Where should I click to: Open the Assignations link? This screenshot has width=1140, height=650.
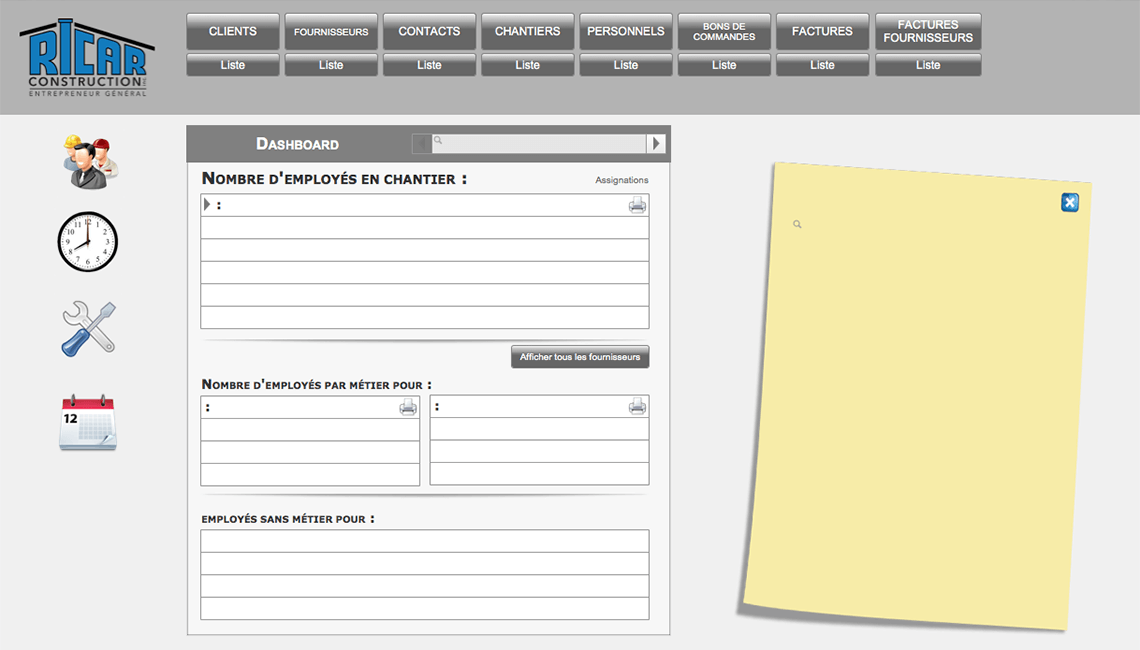(622, 180)
